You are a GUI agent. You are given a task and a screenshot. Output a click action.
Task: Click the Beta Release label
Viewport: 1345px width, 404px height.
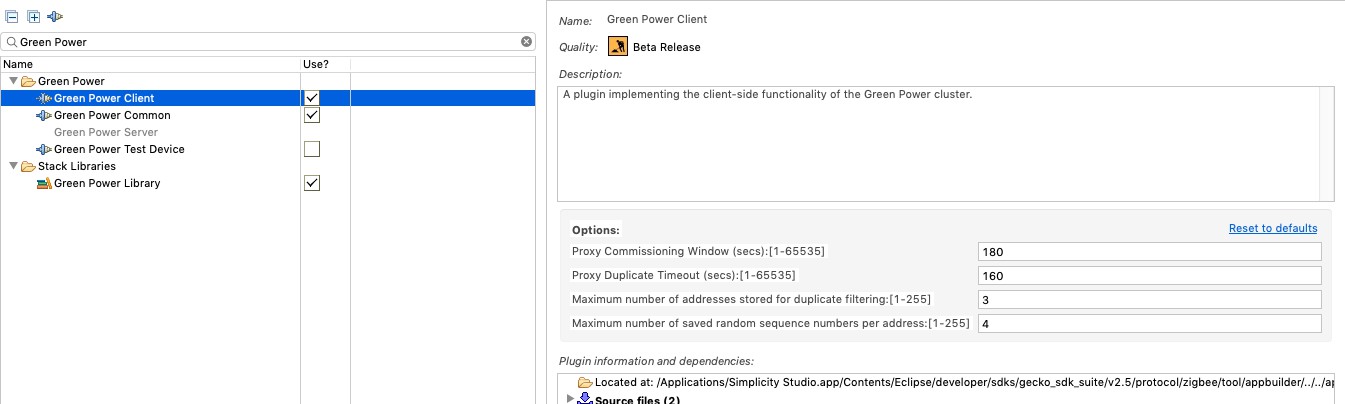pos(667,47)
